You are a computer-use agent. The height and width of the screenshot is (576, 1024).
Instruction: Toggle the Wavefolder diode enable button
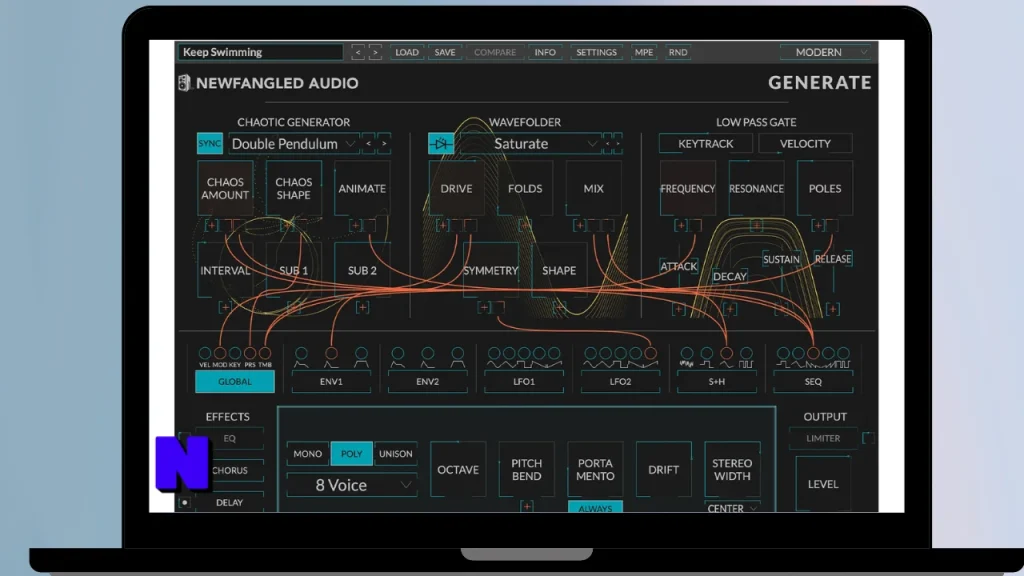point(441,144)
